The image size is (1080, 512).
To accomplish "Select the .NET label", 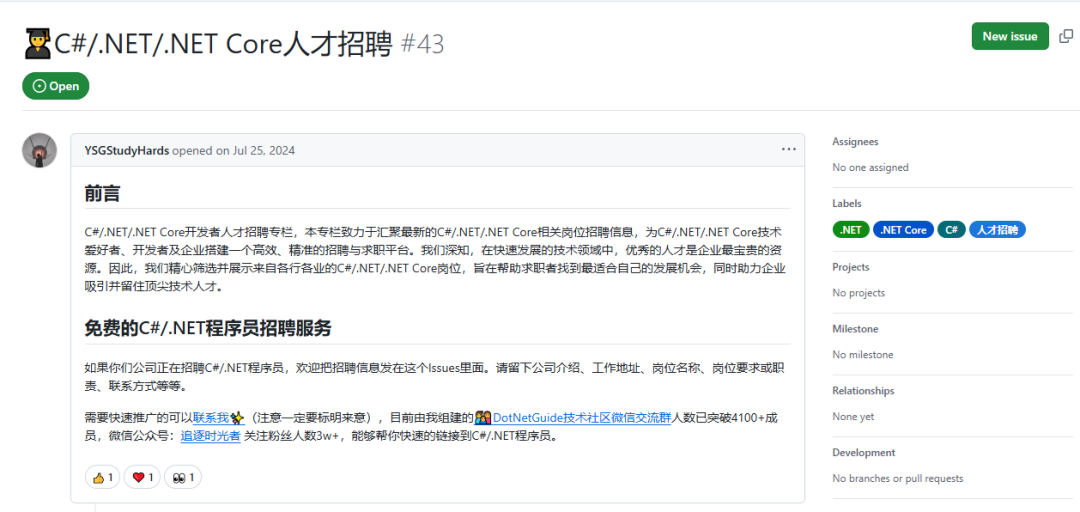I will click(x=851, y=230).
